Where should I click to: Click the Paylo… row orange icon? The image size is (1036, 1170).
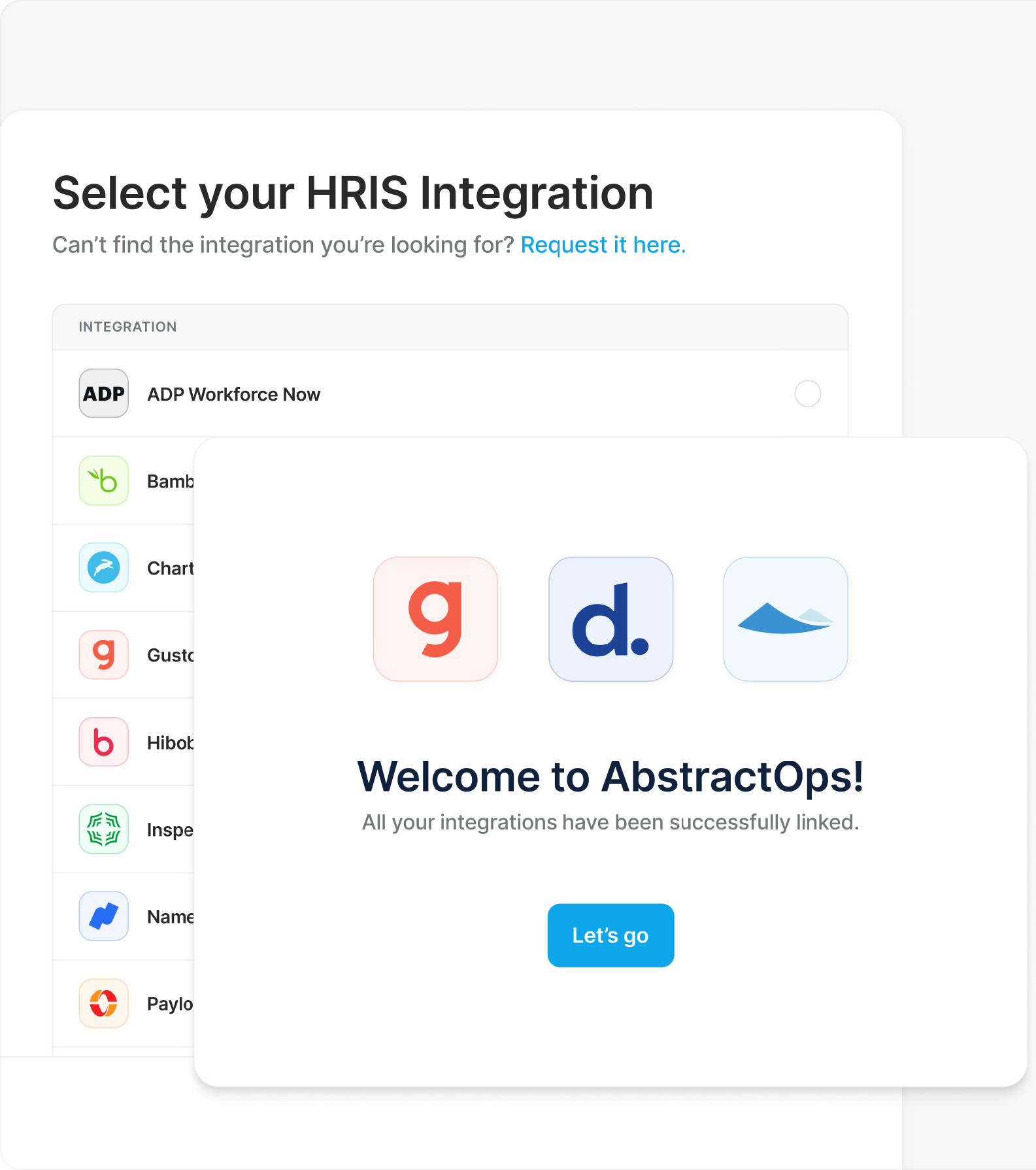tap(103, 1003)
